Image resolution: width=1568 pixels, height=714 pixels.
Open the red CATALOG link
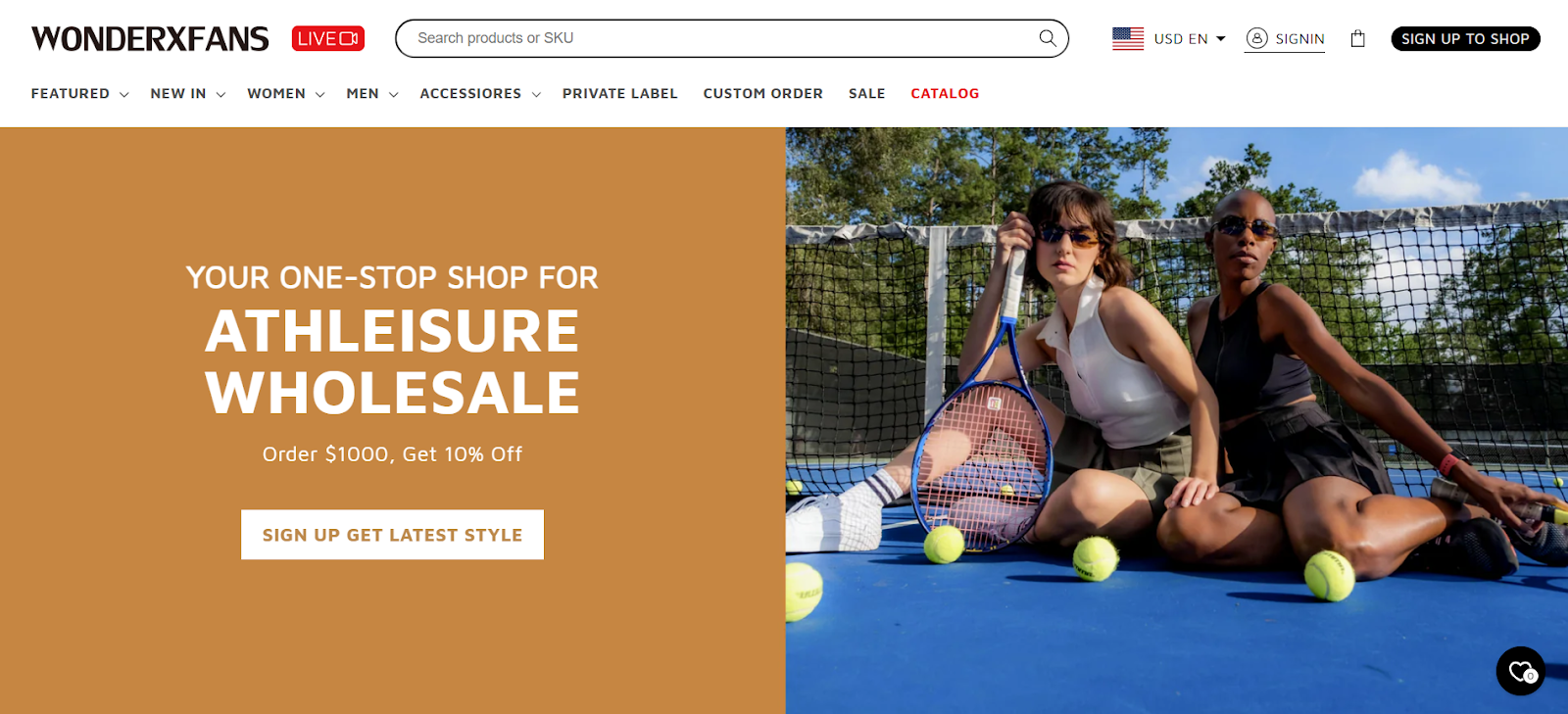945,94
